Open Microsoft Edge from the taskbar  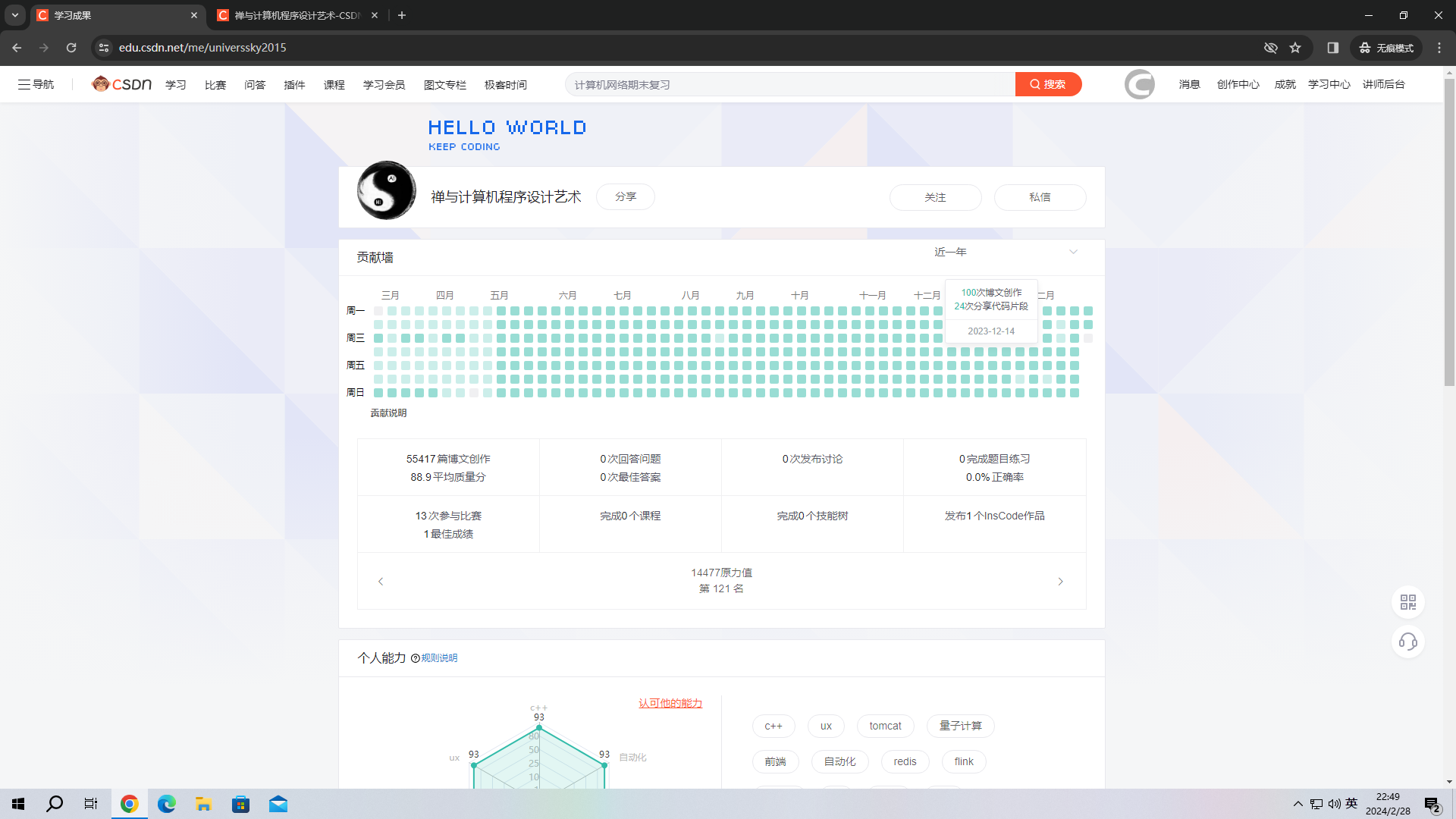pyautogui.click(x=166, y=804)
